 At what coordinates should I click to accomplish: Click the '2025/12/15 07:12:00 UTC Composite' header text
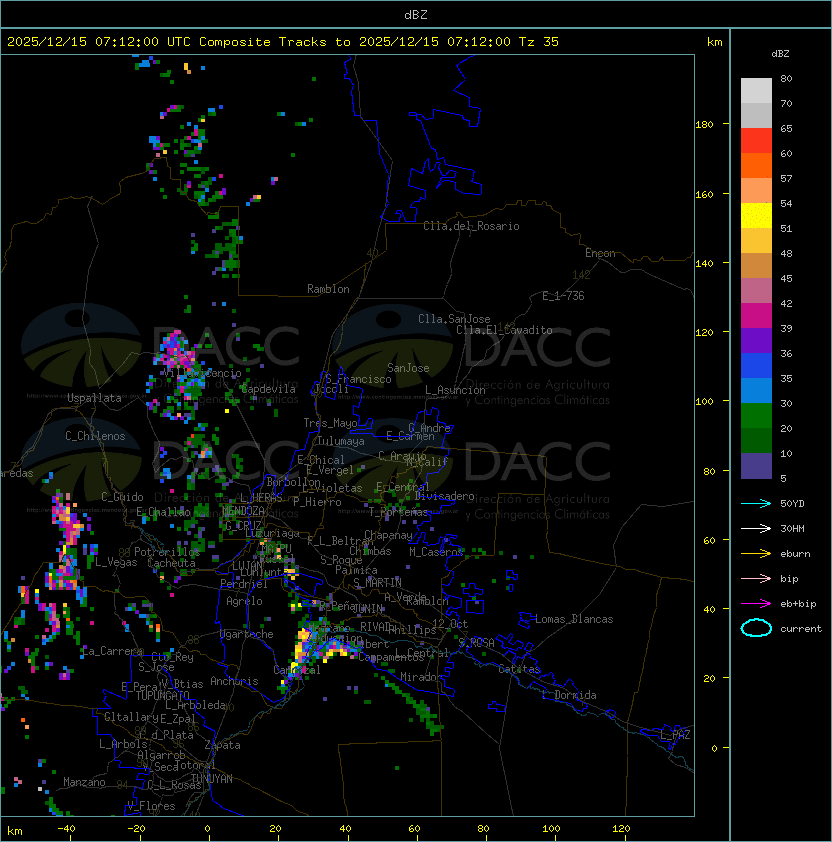pyautogui.click(x=139, y=42)
